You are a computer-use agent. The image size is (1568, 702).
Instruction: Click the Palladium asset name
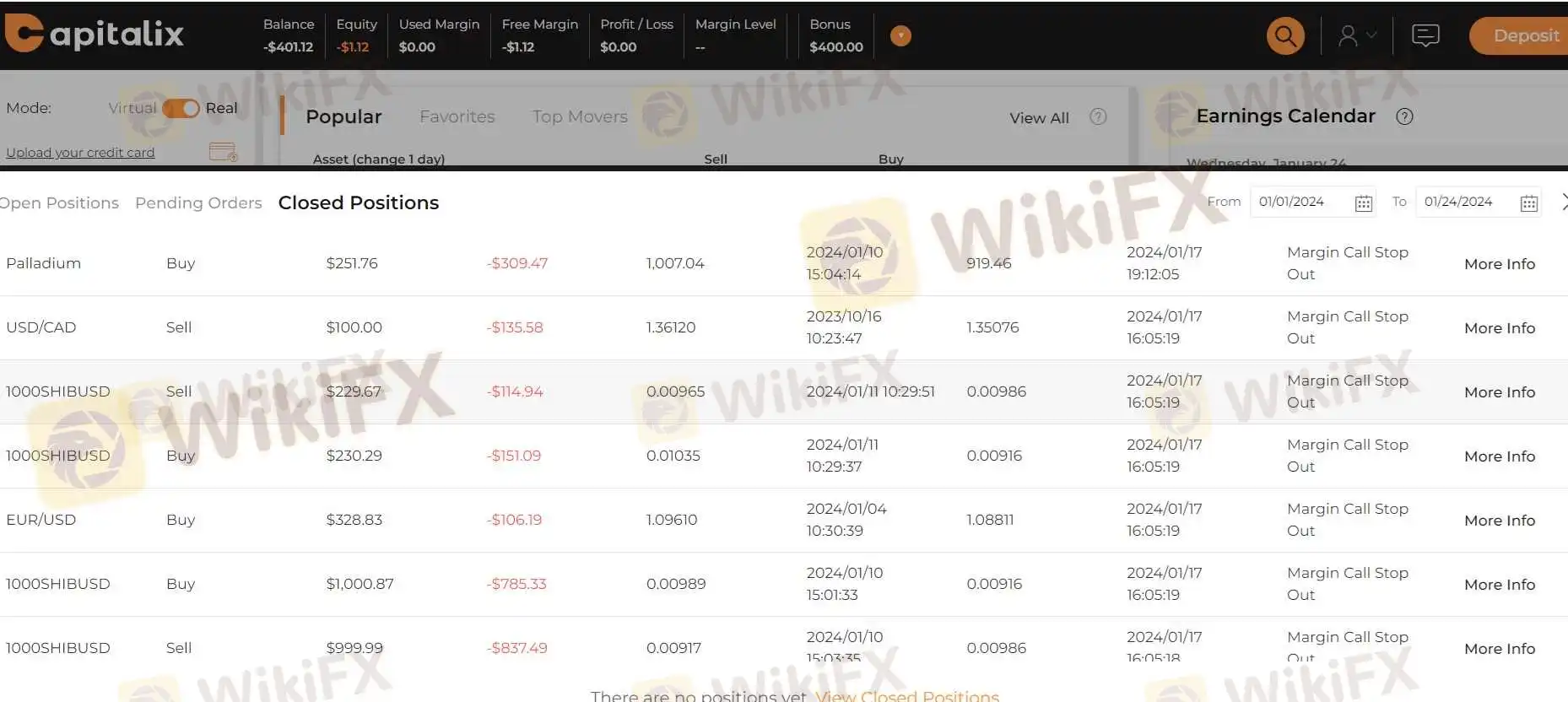[x=43, y=263]
